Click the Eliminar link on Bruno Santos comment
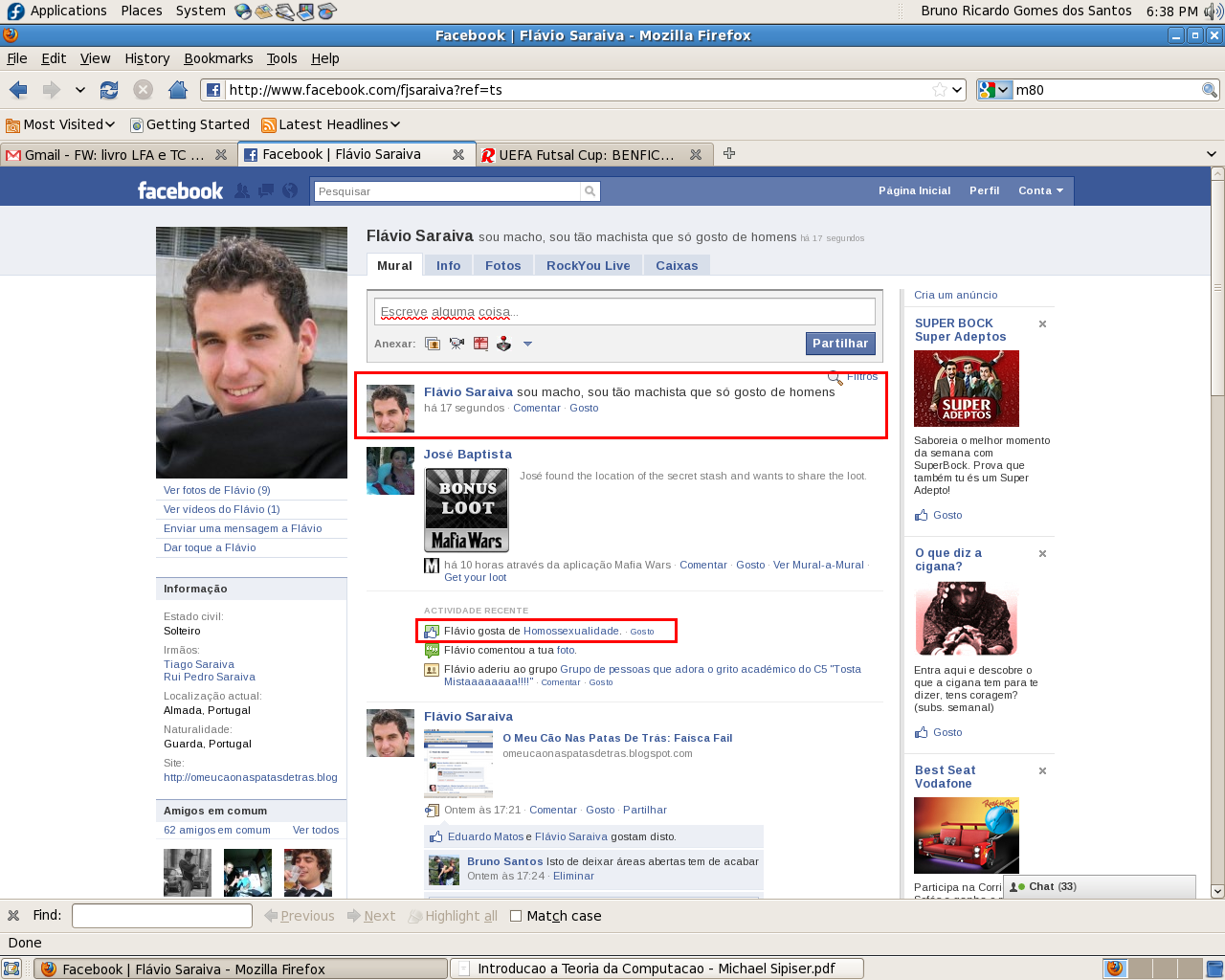 click(573, 876)
